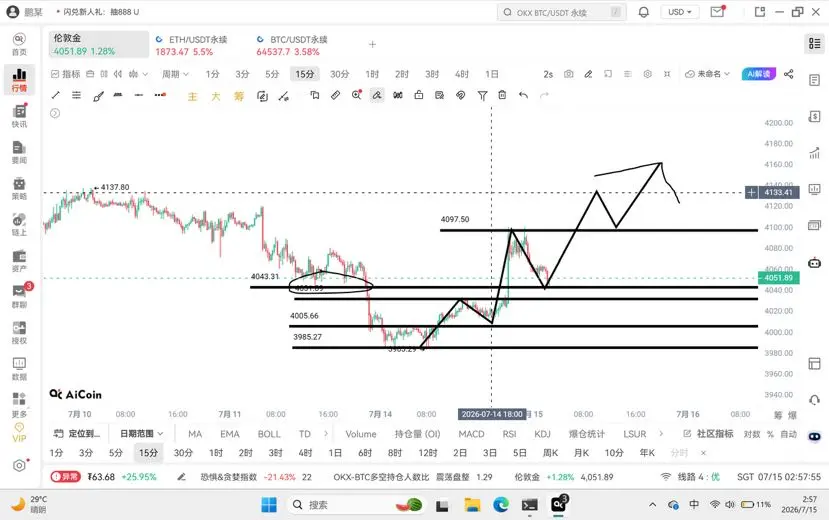
Task: Open the 周期 period dropdown
Action: (x=175, y=74)
